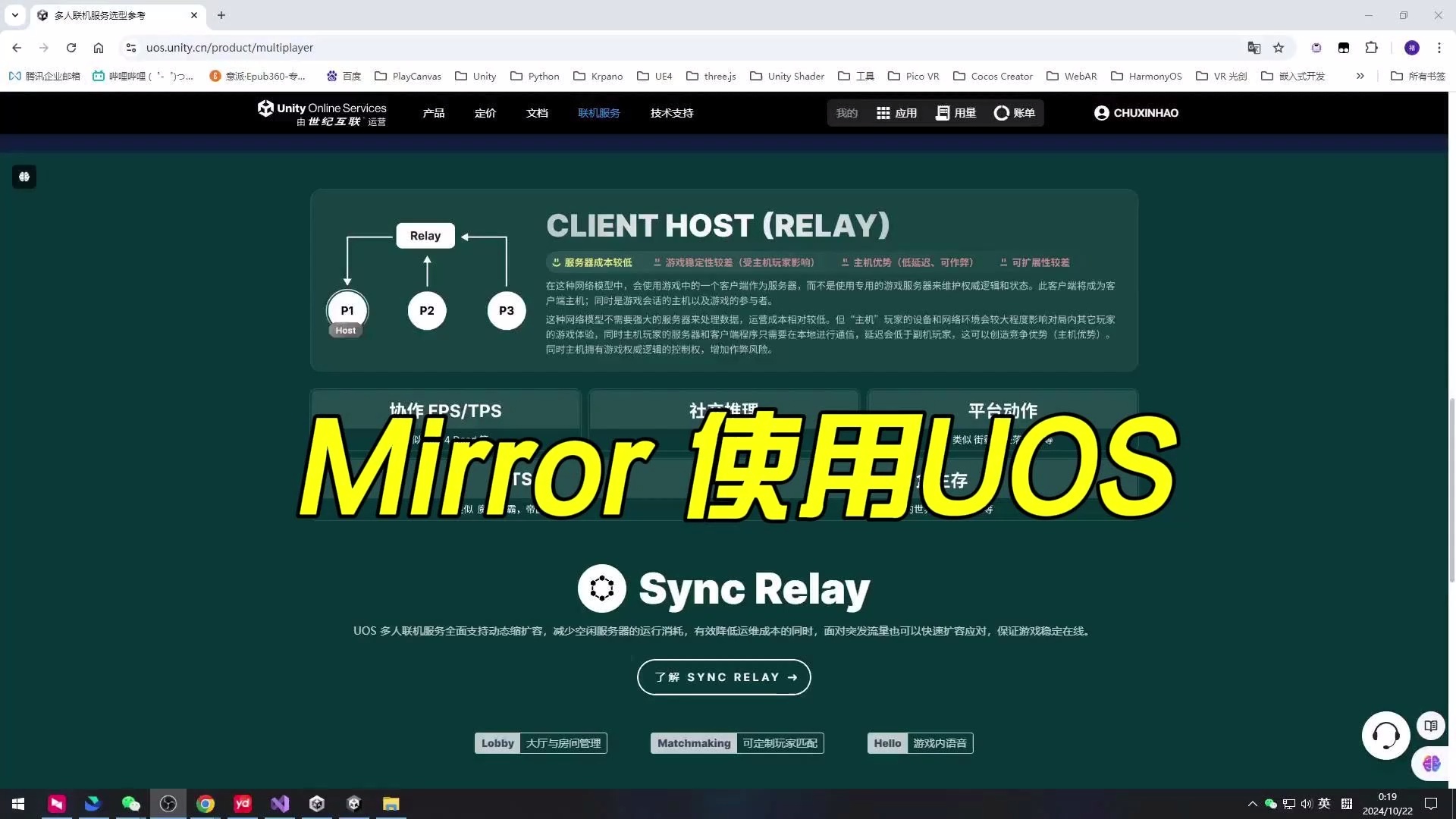Toggle the bookmark star in the address bar
Screen dimensions: 1456x819
coord(1279,47)
